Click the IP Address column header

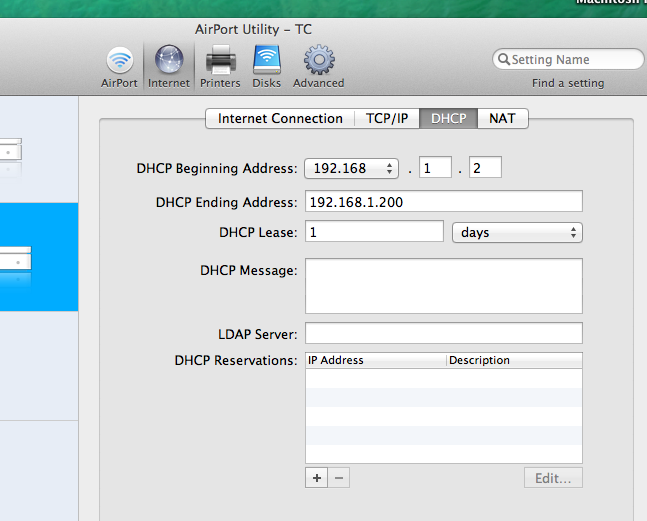pyautogui.click(x=376, y=360)
